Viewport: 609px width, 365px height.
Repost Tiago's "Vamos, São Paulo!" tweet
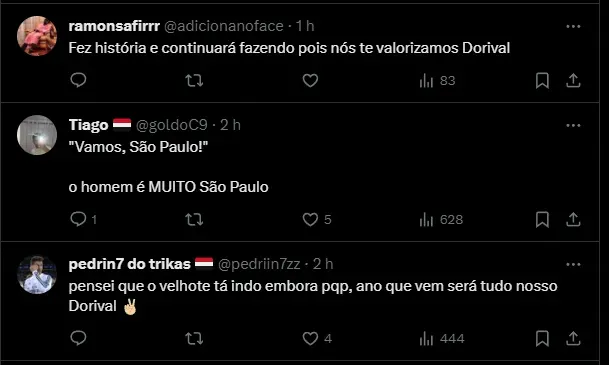click(x=194, y=219)
